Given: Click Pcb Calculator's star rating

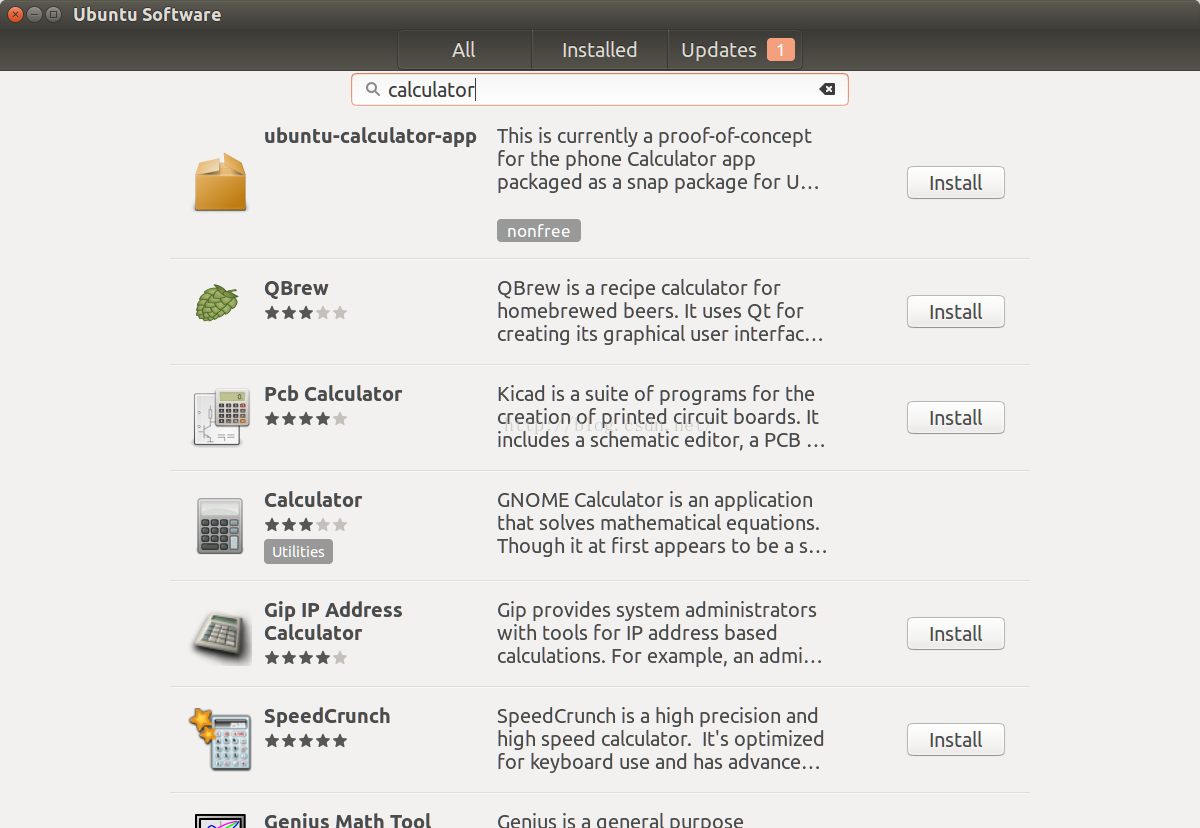Looking at the screenshot, I should (306, 419).
